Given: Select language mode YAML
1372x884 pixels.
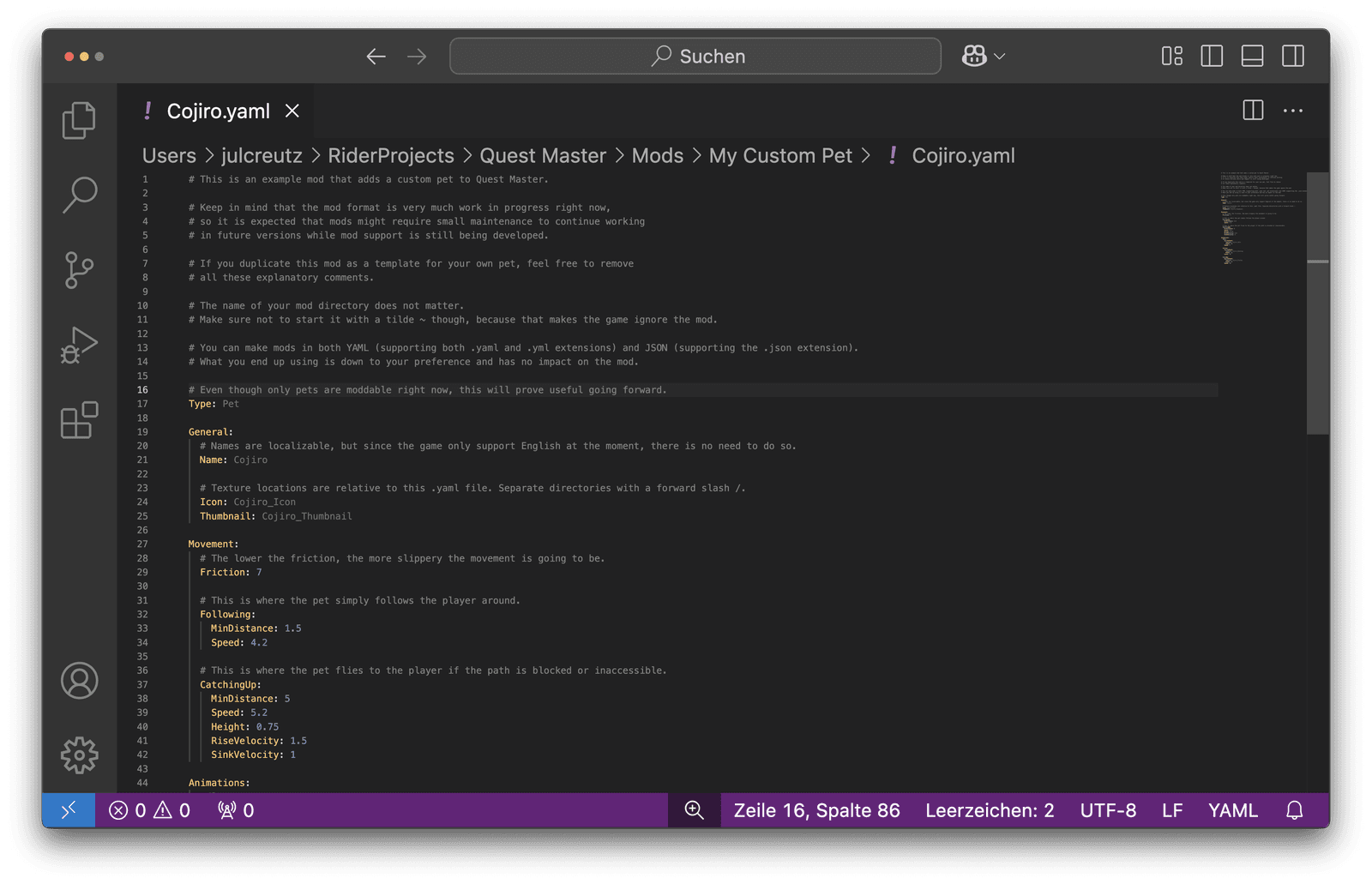Looking at the screenshot, I should click(1232, 810).
